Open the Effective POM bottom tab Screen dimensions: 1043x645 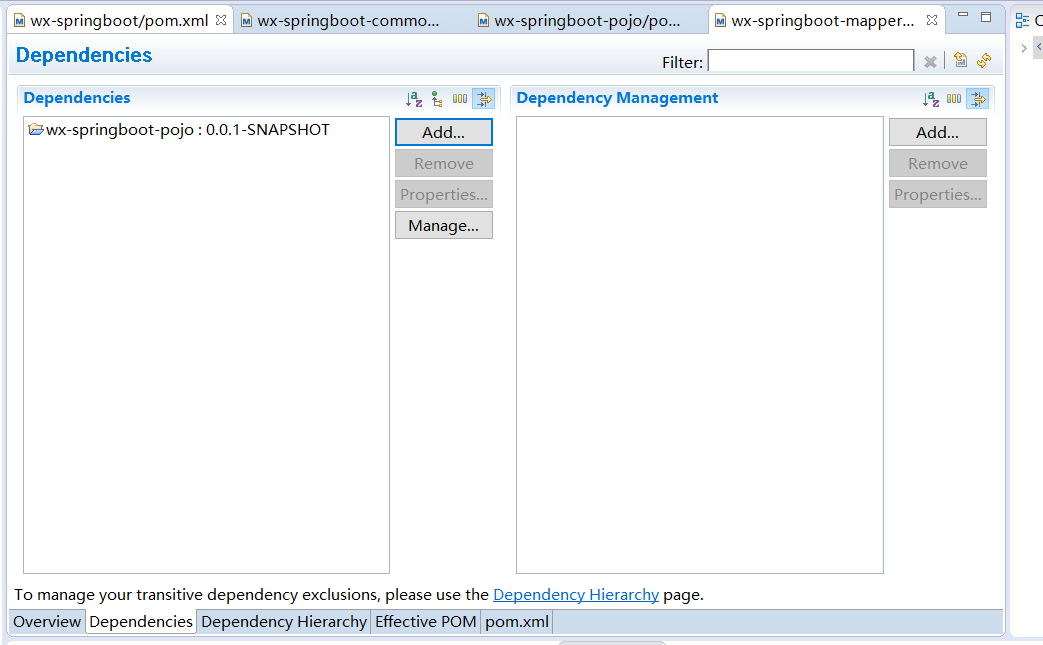[x=426, y=622]
